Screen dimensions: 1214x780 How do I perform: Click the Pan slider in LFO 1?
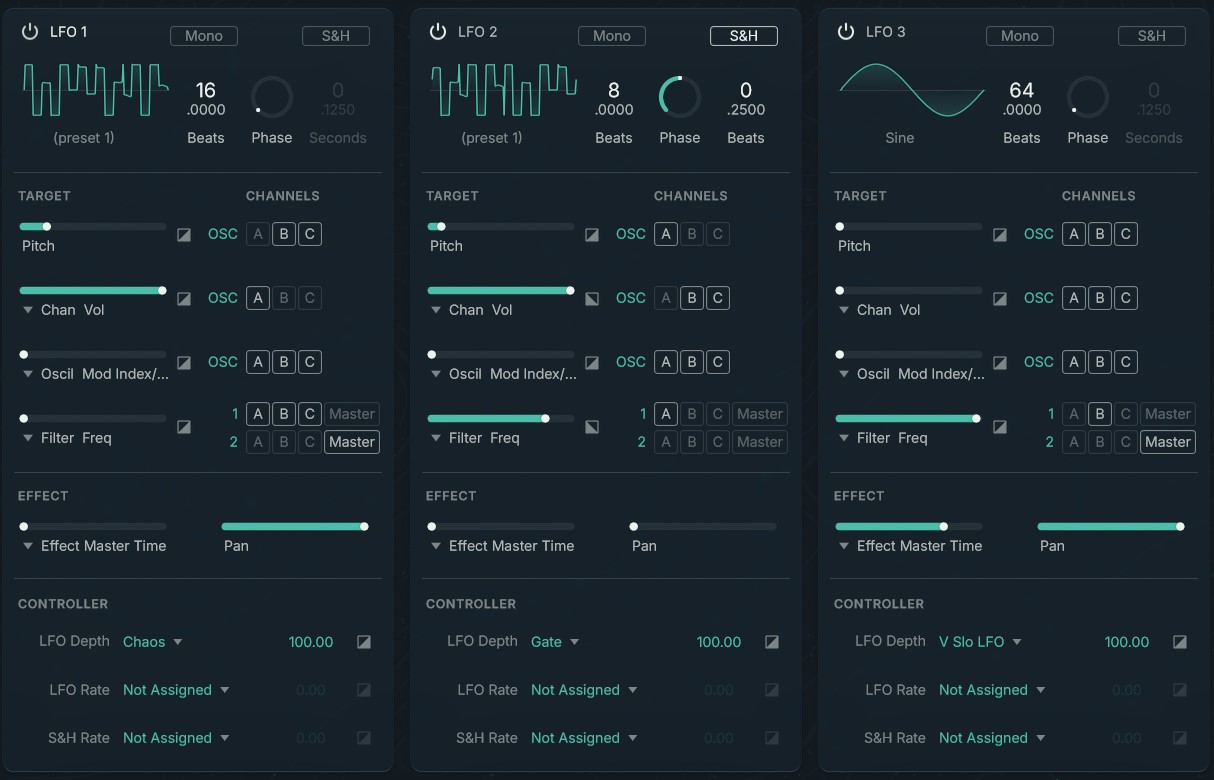click(x=296, y=526)
